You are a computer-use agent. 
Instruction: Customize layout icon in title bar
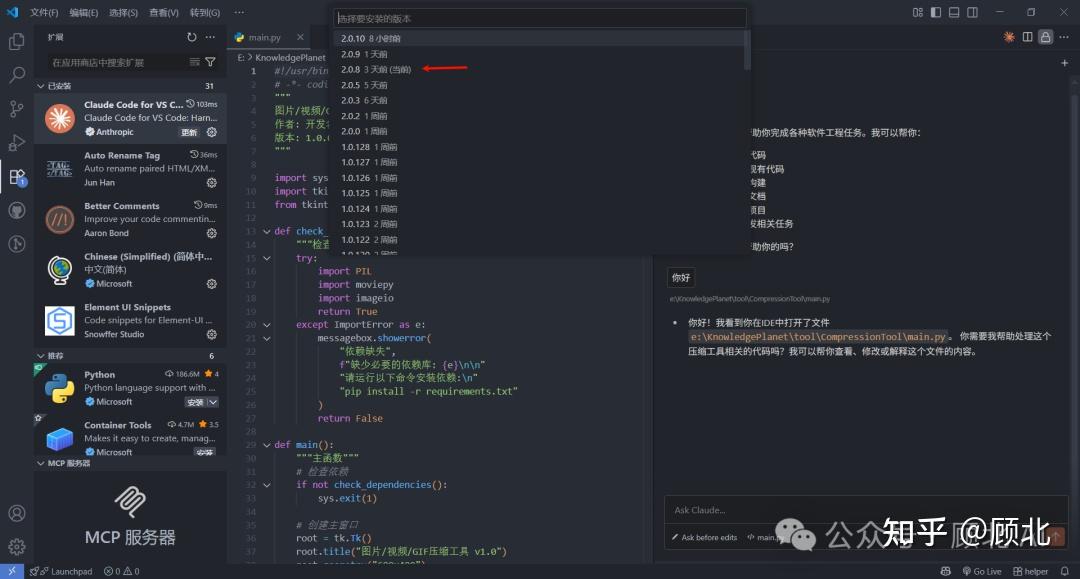click(x=917, y=12)
